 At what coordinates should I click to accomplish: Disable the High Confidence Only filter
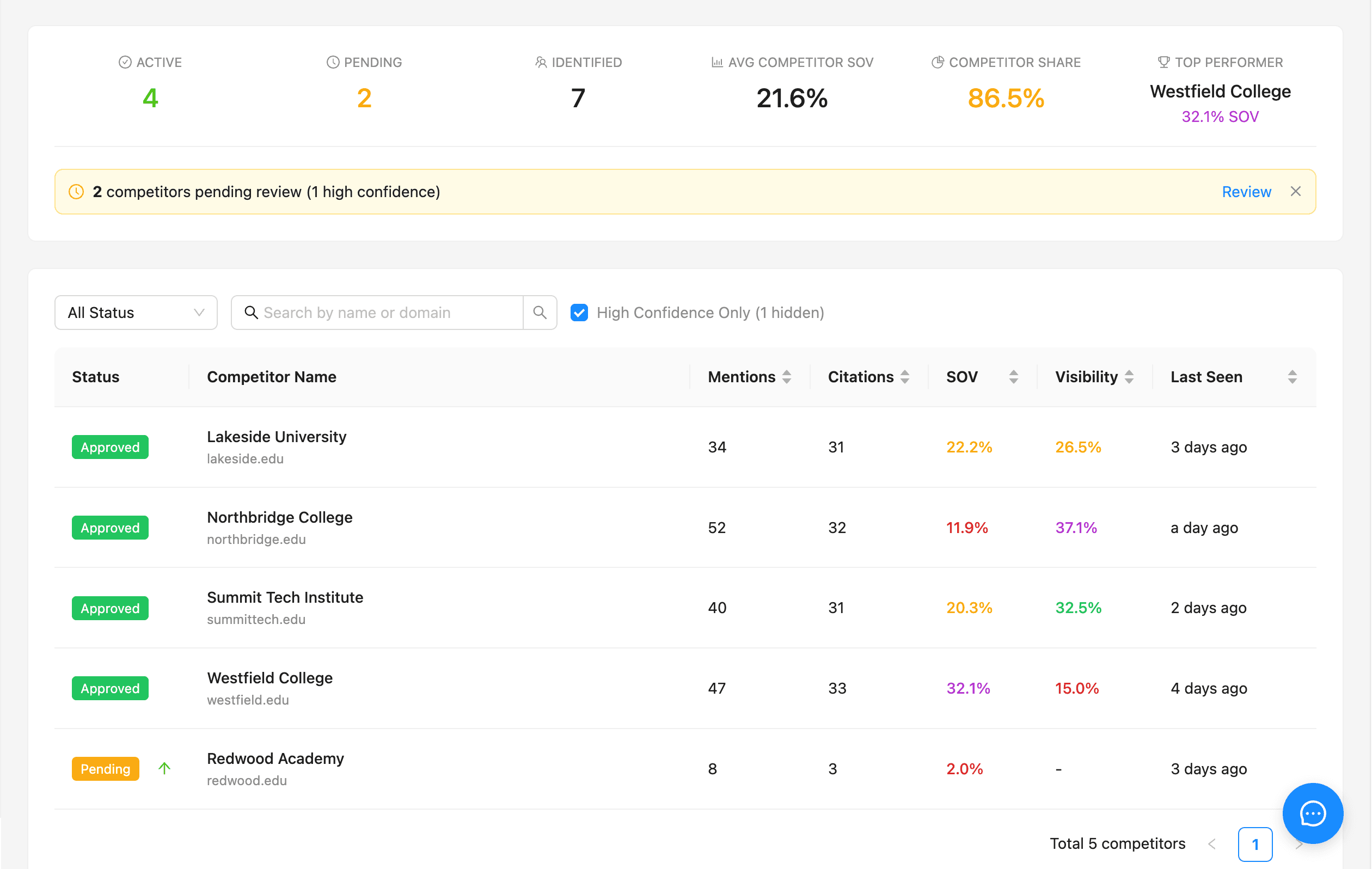[x=579, y=313]
